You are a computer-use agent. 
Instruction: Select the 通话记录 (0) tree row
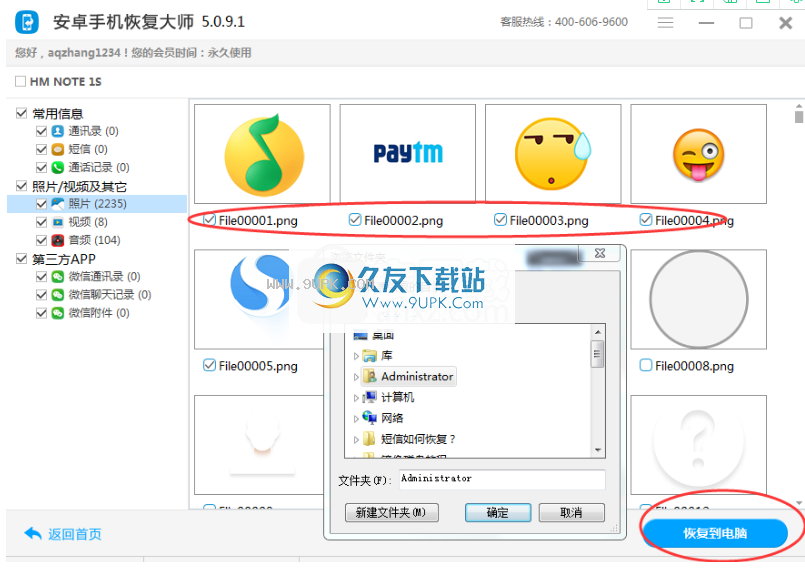click(x=97, y=167)
